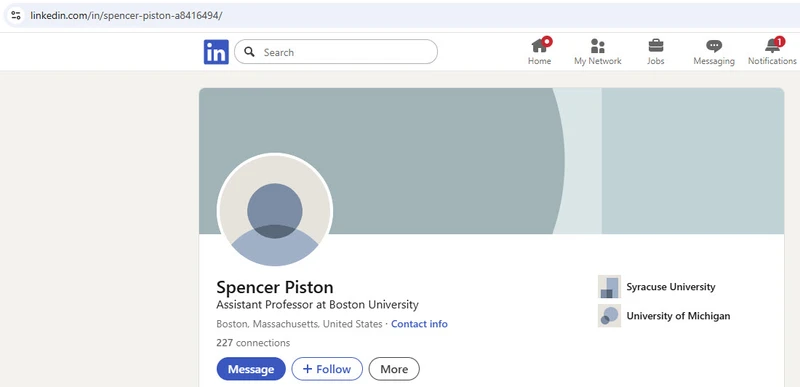Viewport: 800px width, 387px height.
Task: Open University of Michigan link
Action: (x=678, y=316)
